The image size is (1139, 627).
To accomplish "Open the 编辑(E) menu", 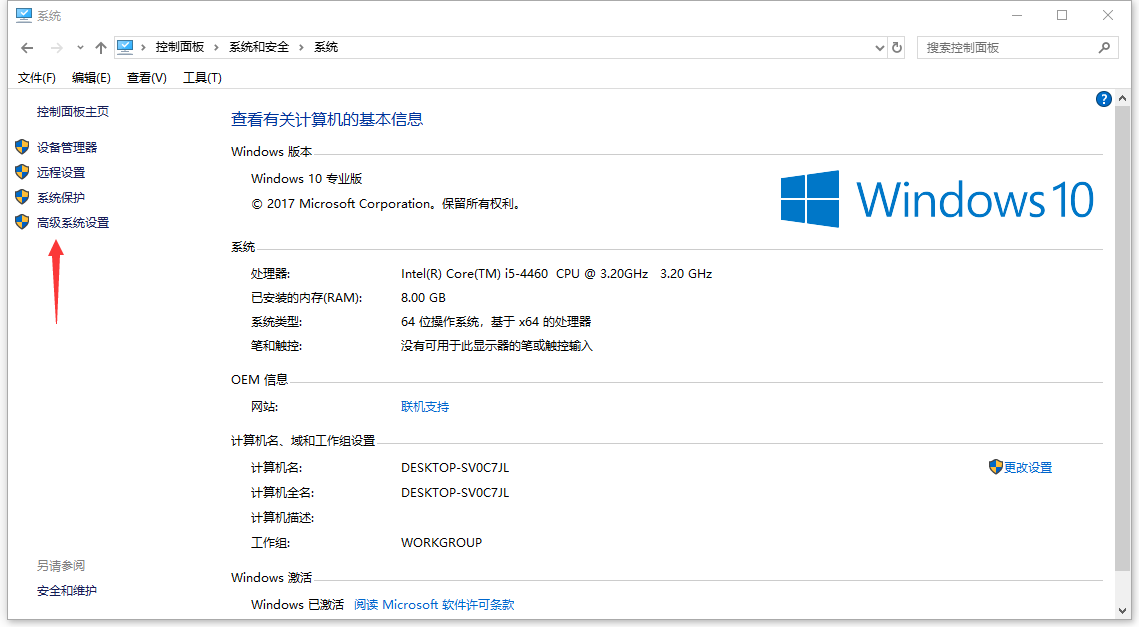I will (x=91, y=78).
